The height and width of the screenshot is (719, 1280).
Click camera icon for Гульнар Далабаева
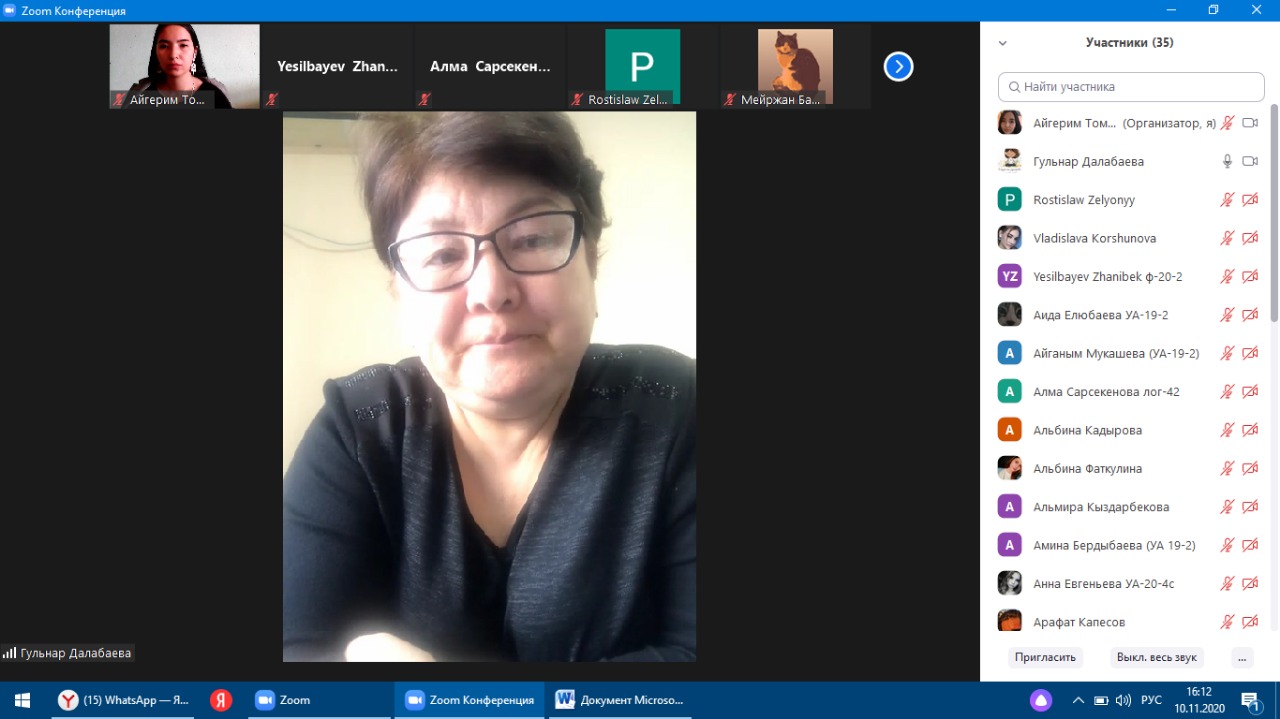[1249, 161]
